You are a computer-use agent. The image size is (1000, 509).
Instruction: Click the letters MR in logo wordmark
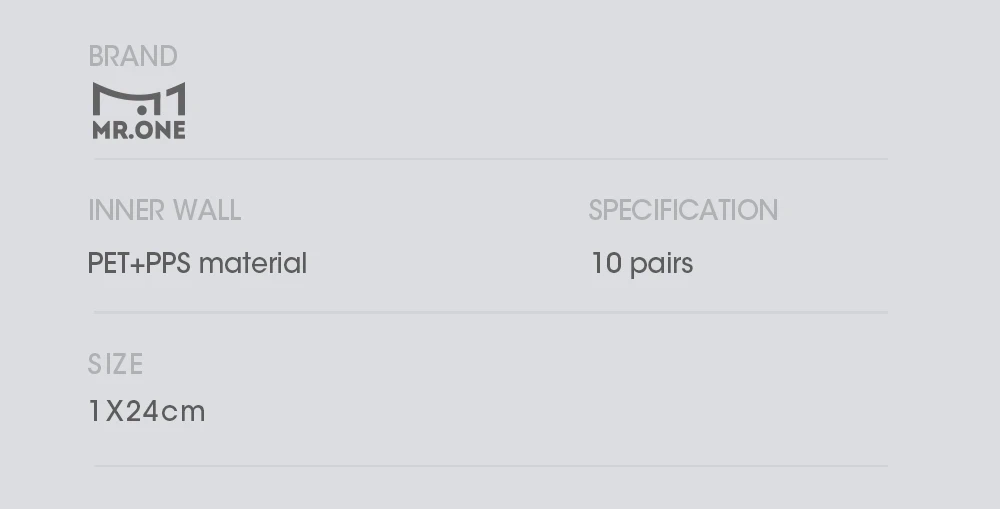point(109,131)
